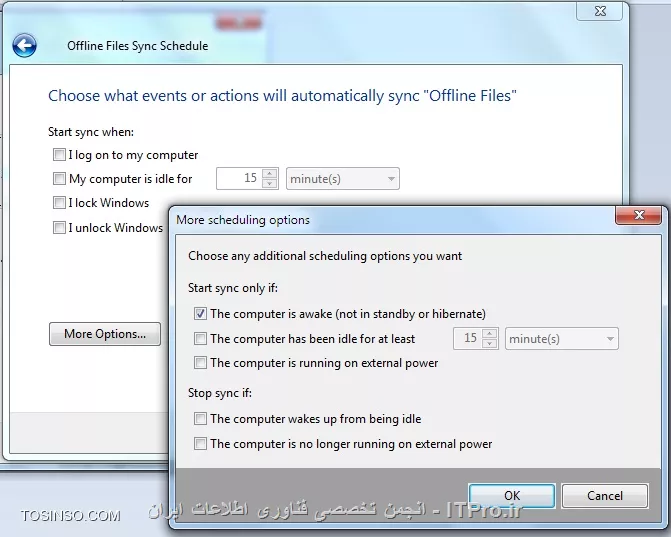Check 'The computer is running on external power'
This screenshot has width=671, height=537.
pyautogui.click(x=200, y=363)
